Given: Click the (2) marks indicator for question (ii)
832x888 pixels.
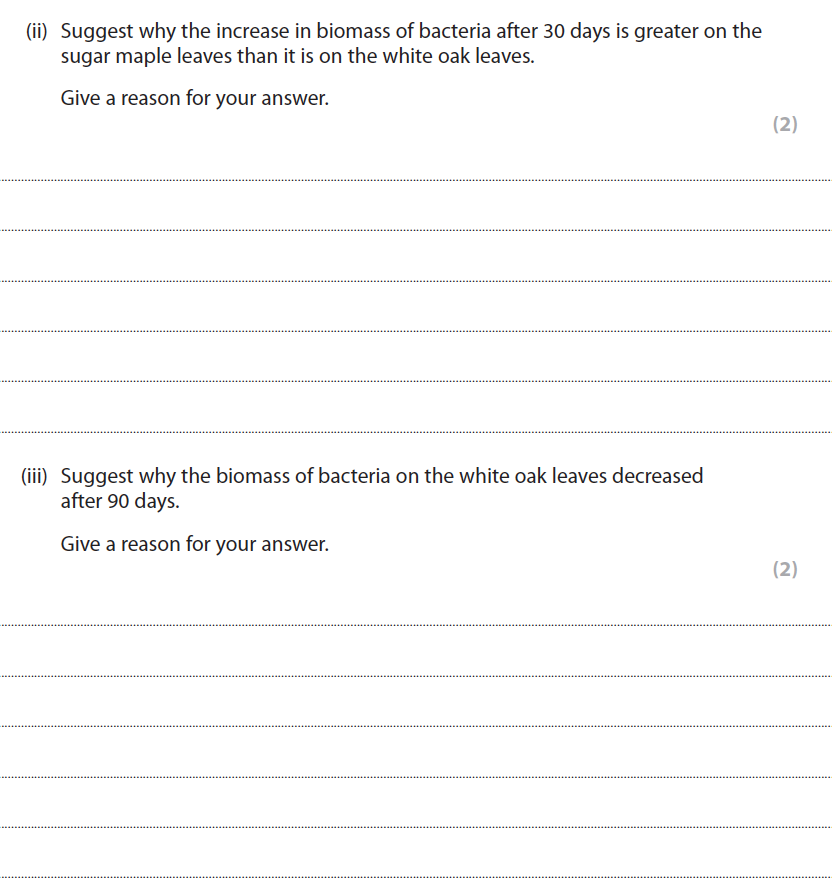Looking at the screenshot, I should pos(785,124).
